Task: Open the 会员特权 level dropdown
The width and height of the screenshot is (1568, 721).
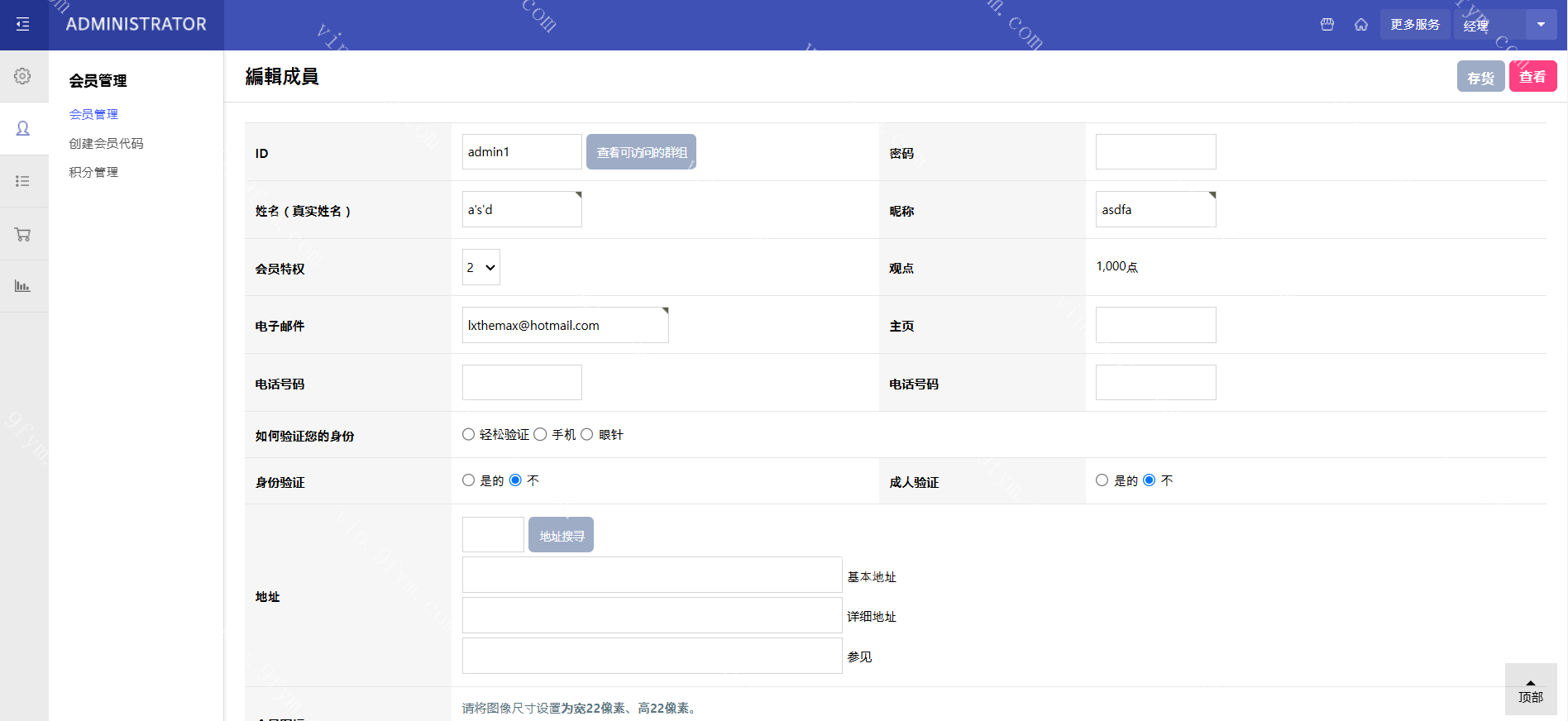Action: (x=481, y=268)
